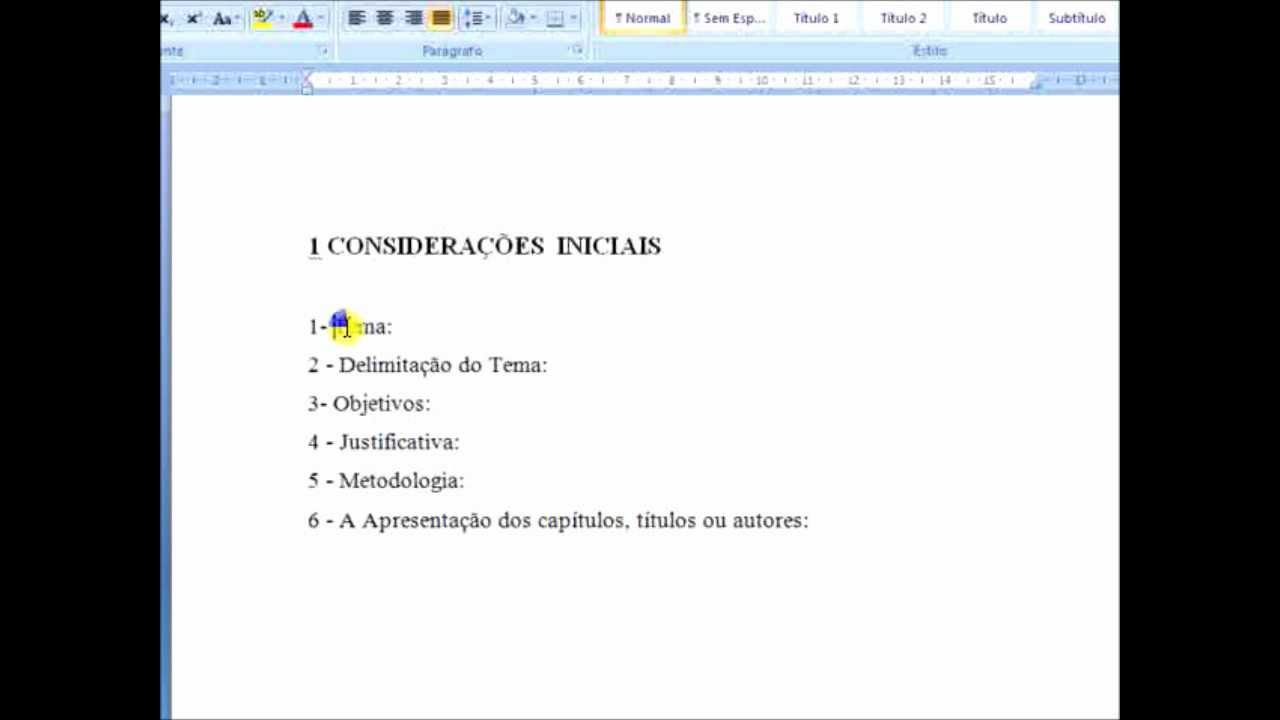The height and width of the screenshot is (720, 1280).
Task: Align text to the left
Action: pos(356,18)
